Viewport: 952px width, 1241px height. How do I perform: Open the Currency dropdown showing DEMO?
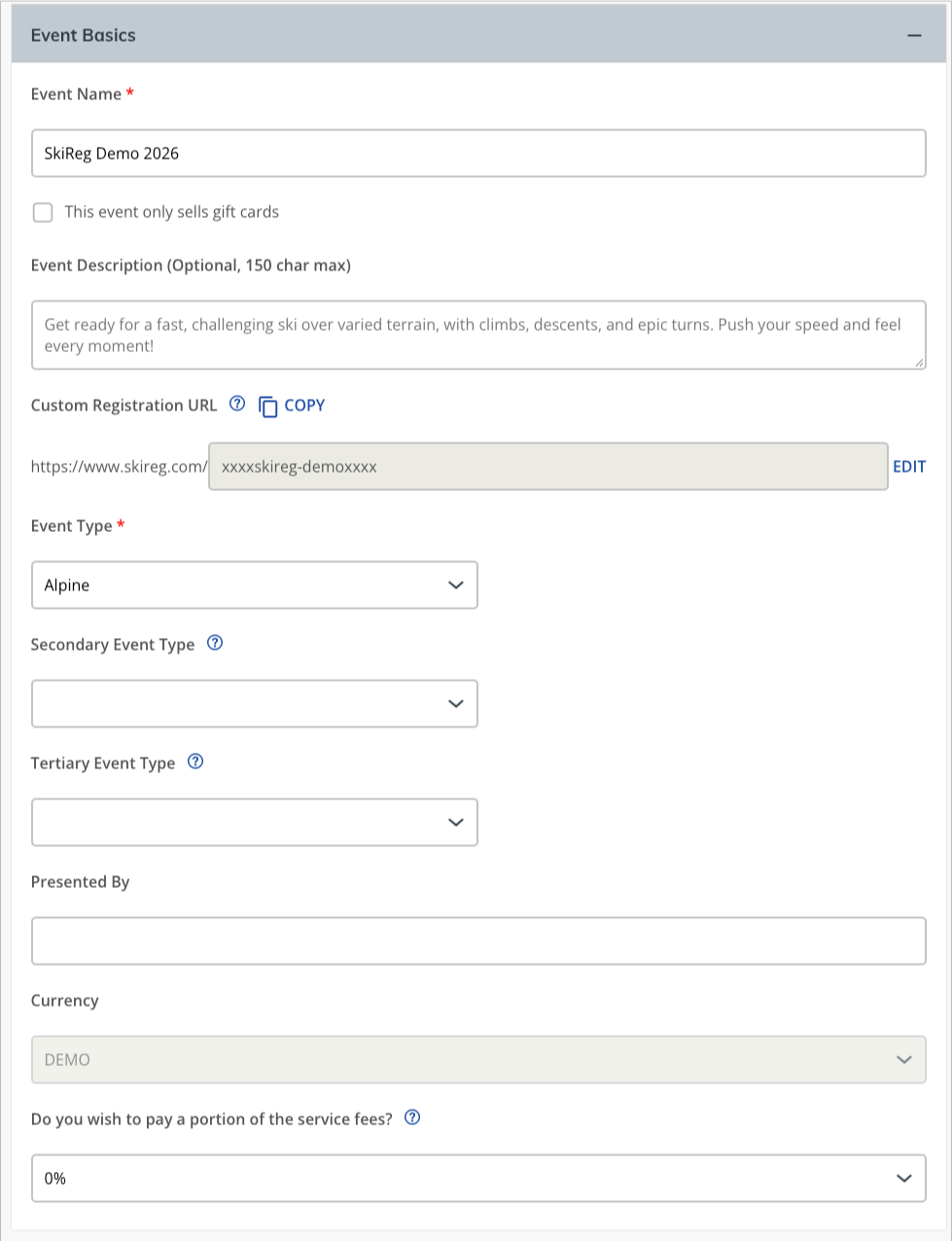coord(478,1060)
